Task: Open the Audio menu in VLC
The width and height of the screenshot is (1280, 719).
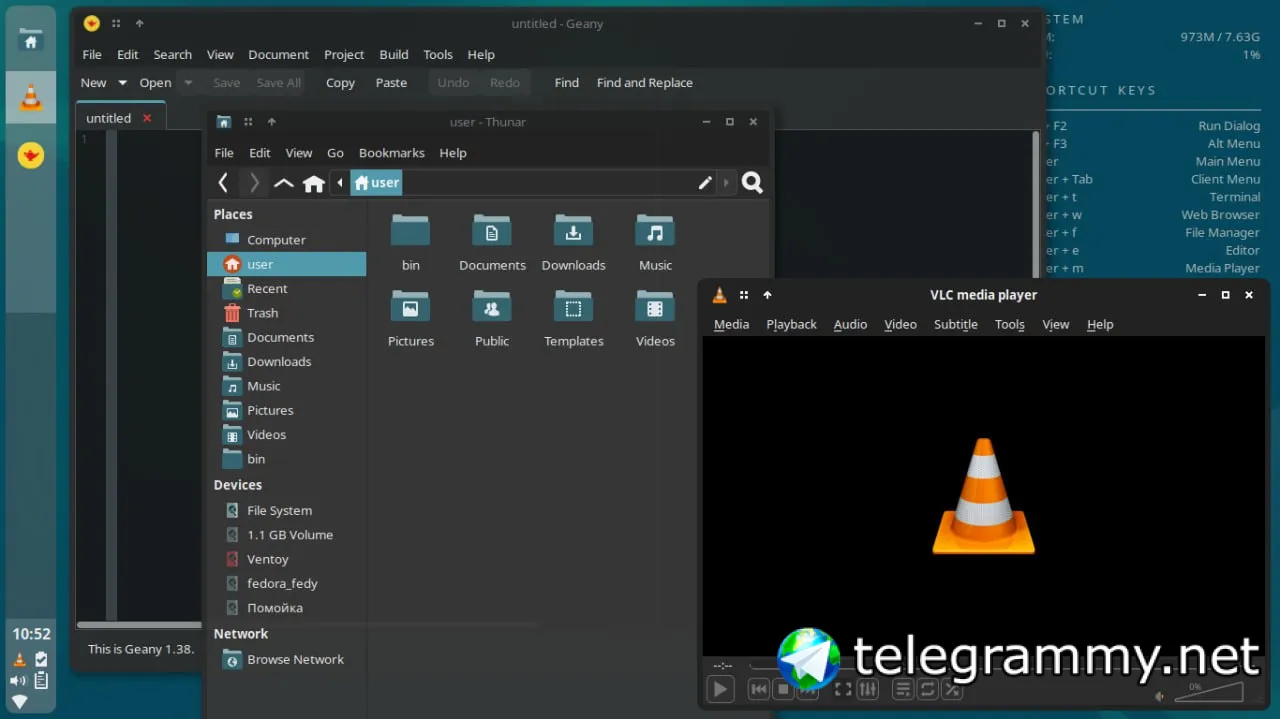Action: coord(850,324)
